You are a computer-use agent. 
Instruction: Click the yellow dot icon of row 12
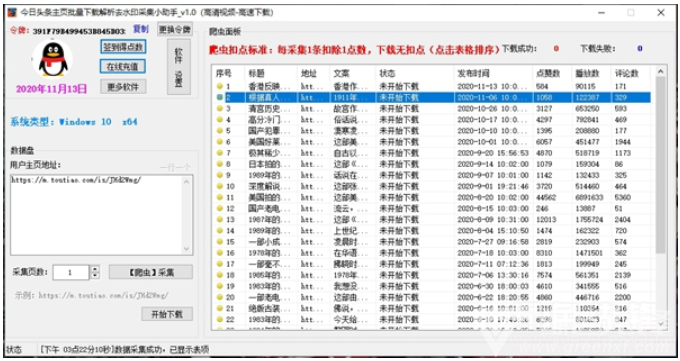point(220,208)
